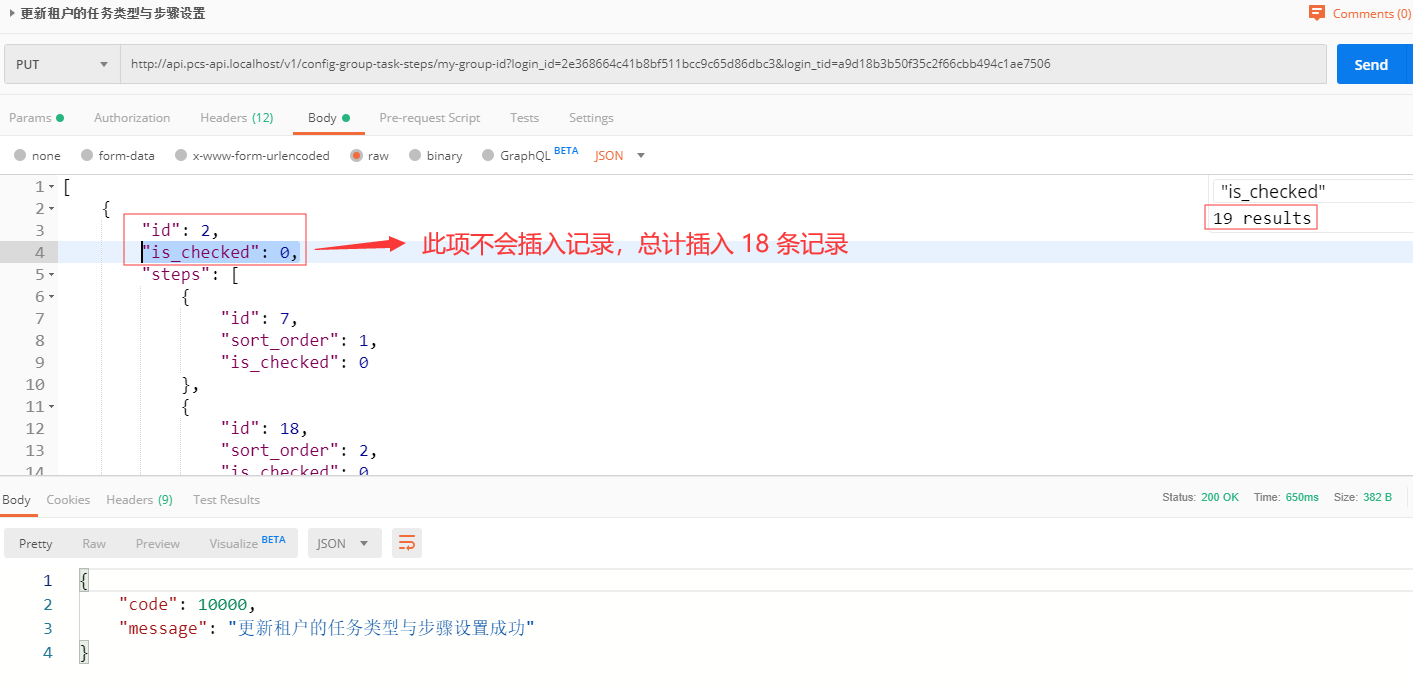Open the response Cookies tab
The width and height of the screenshot is (1413, 685).
click(x=68, y=499)
